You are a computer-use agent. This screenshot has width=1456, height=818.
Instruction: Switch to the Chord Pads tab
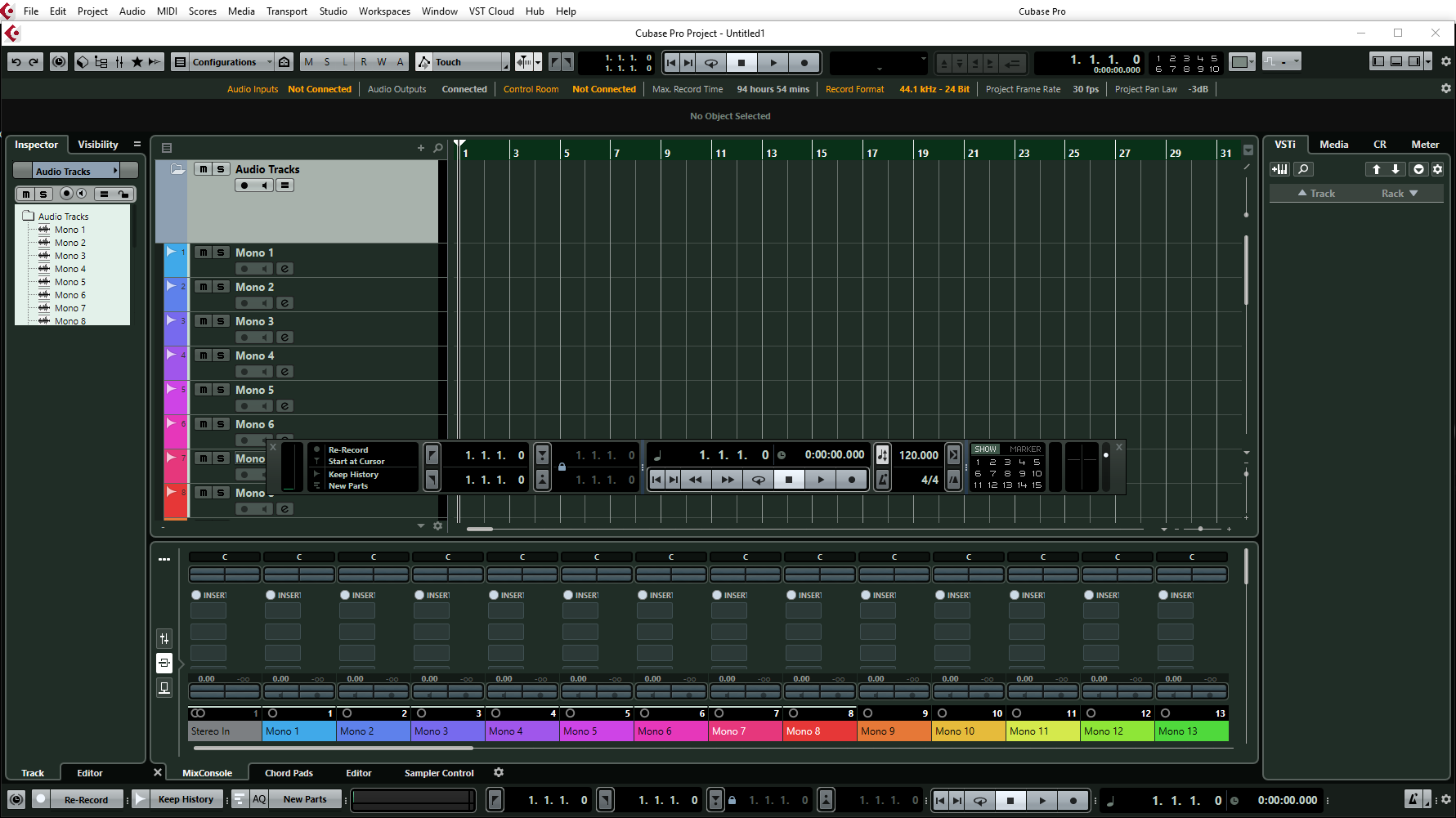289,773
